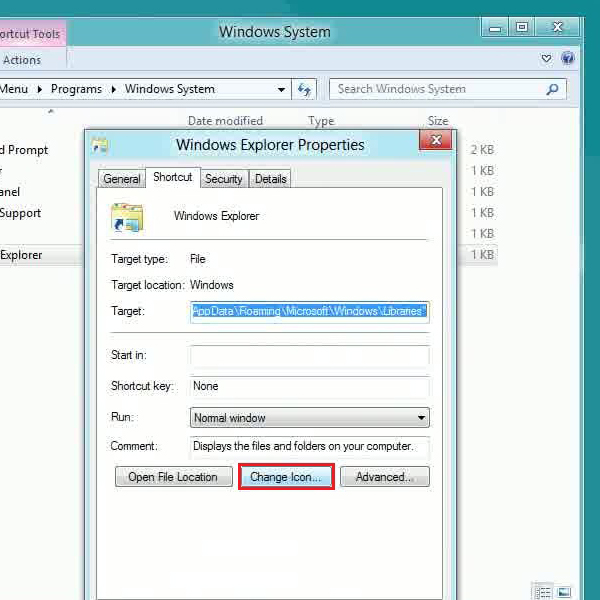The image size is (600, 600).
Task: Close the Windows Explorer Properties dialog
Action: 436,140
